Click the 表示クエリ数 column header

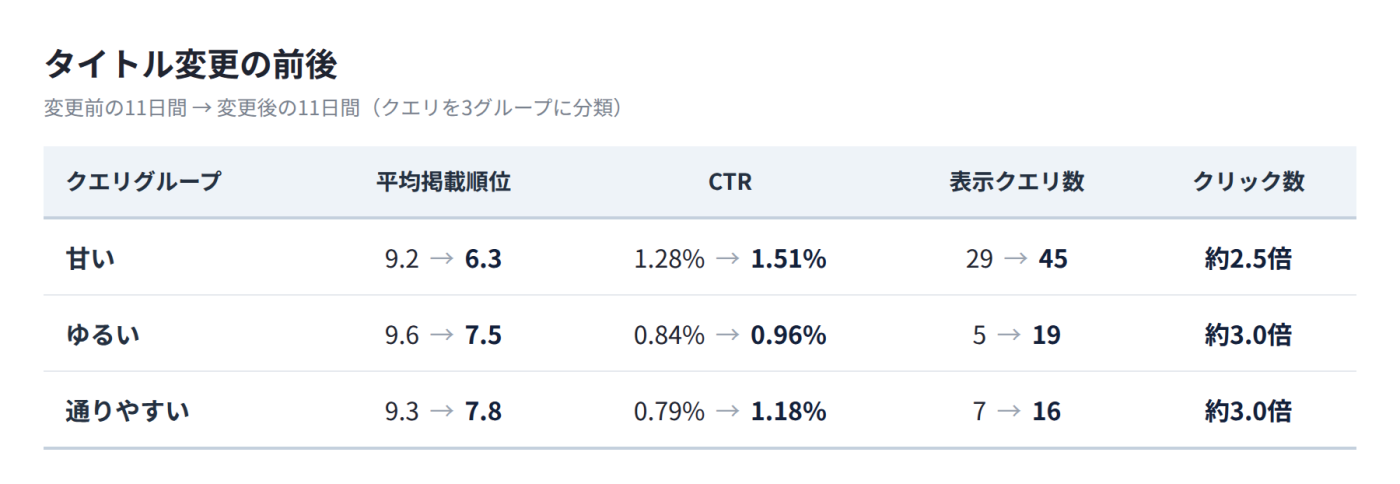(x=1017, y=182)
